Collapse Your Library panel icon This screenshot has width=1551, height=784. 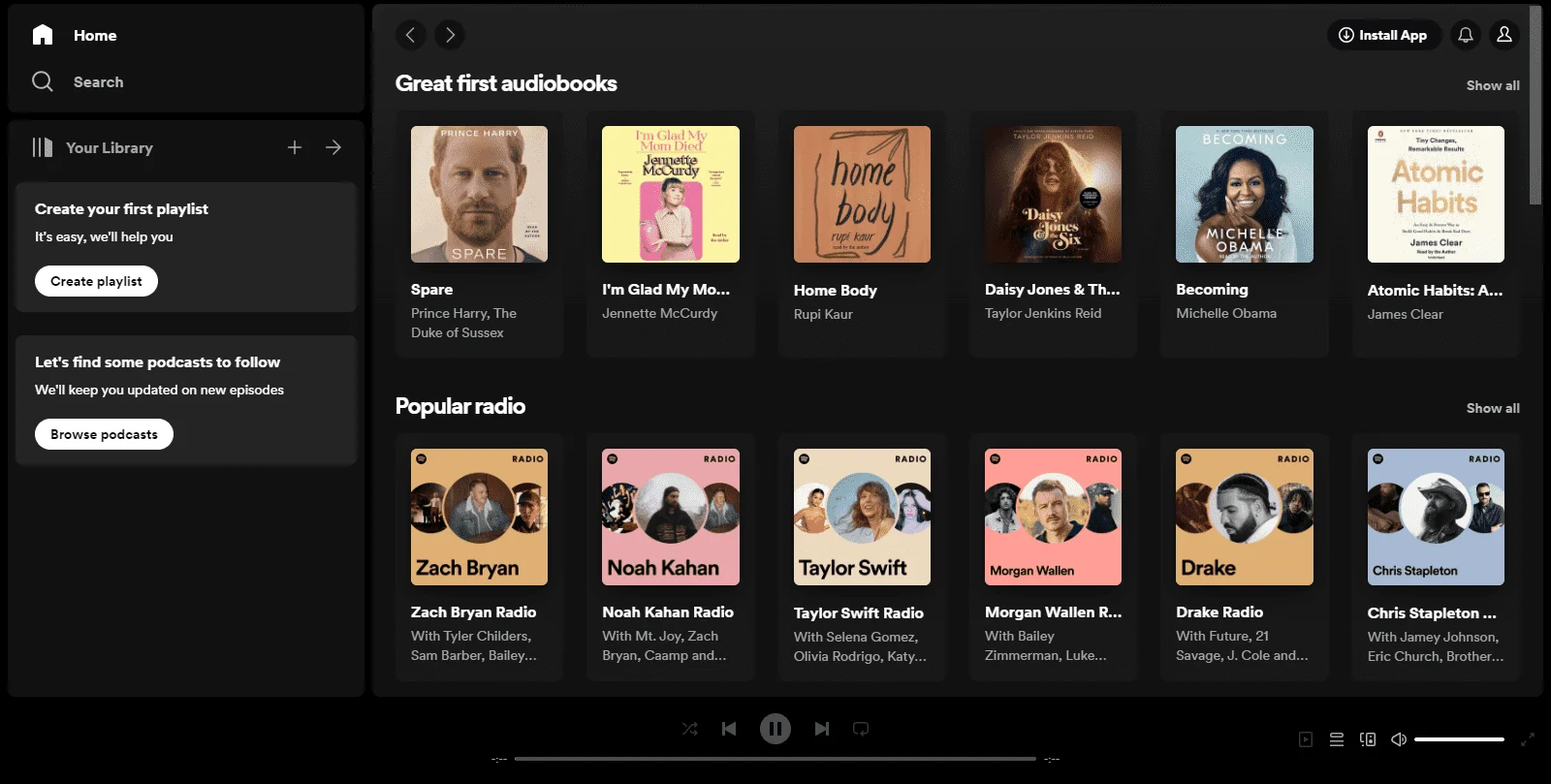(x=43, y=147)
